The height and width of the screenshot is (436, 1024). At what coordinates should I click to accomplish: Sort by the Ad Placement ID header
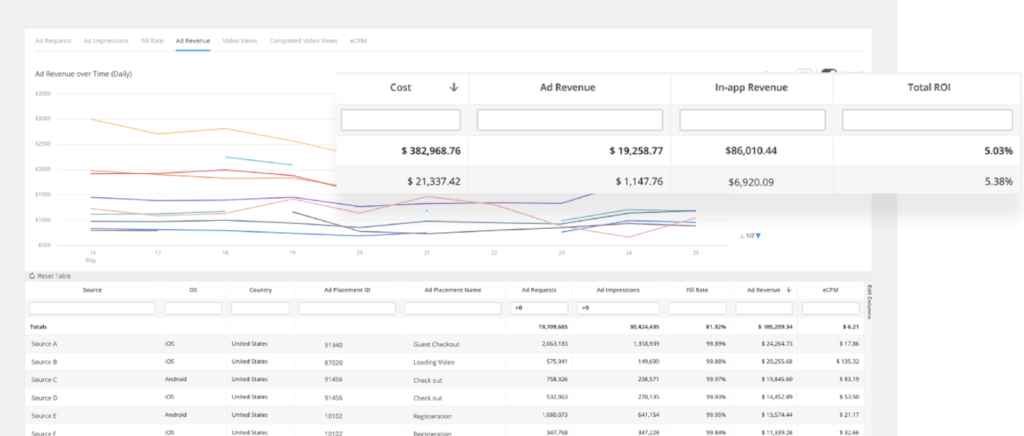[x=347, y=290]
